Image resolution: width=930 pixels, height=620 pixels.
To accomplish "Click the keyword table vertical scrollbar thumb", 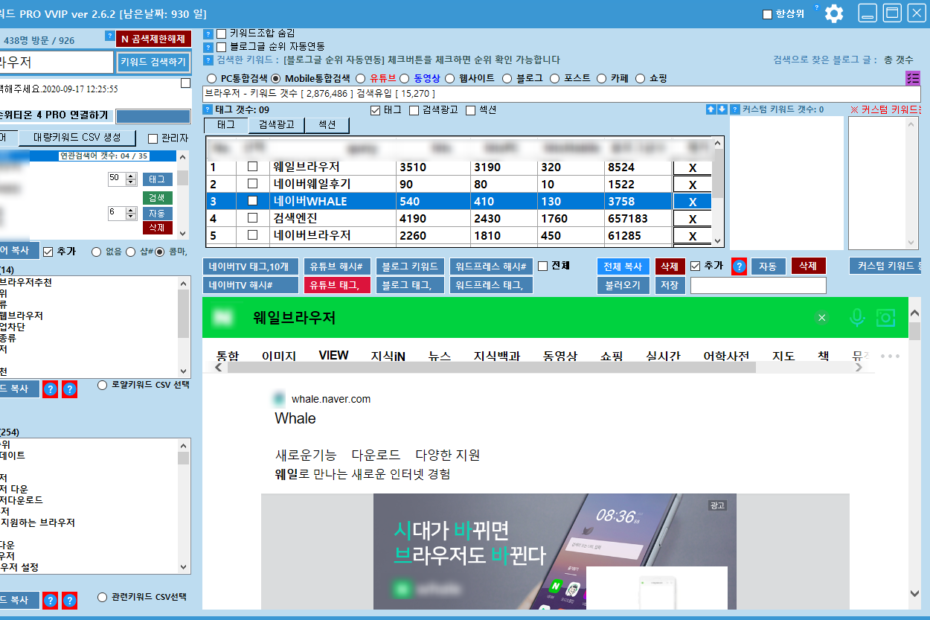I will pyautogui.click(x=718, y=172).
